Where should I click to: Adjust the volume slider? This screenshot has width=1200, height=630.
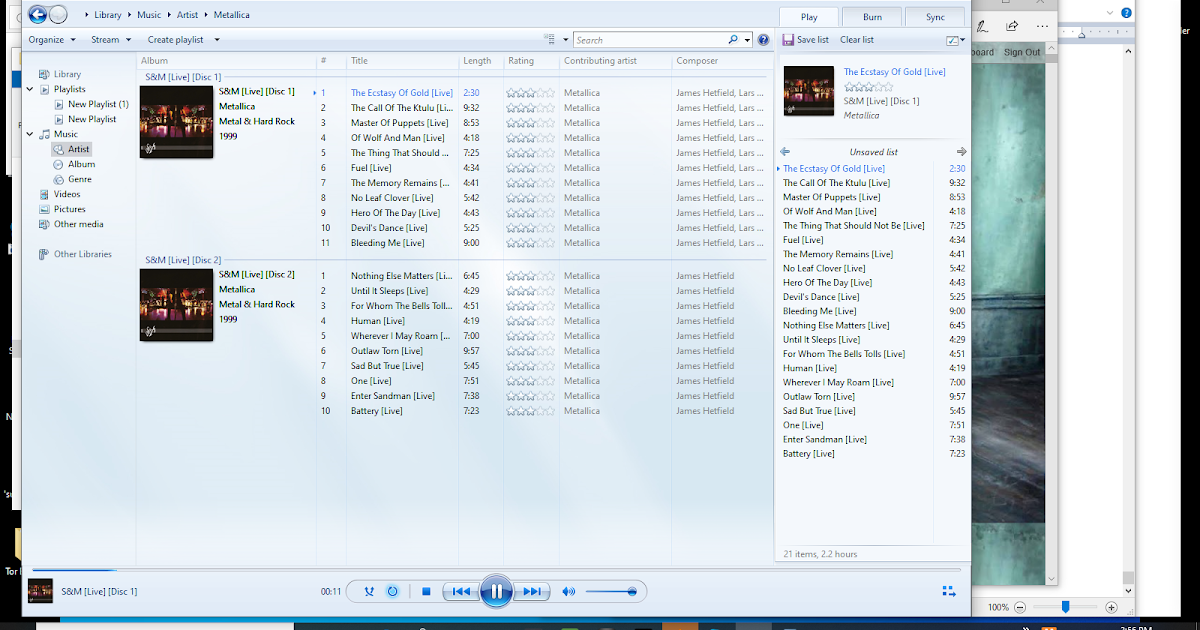[x=611, y=591]
